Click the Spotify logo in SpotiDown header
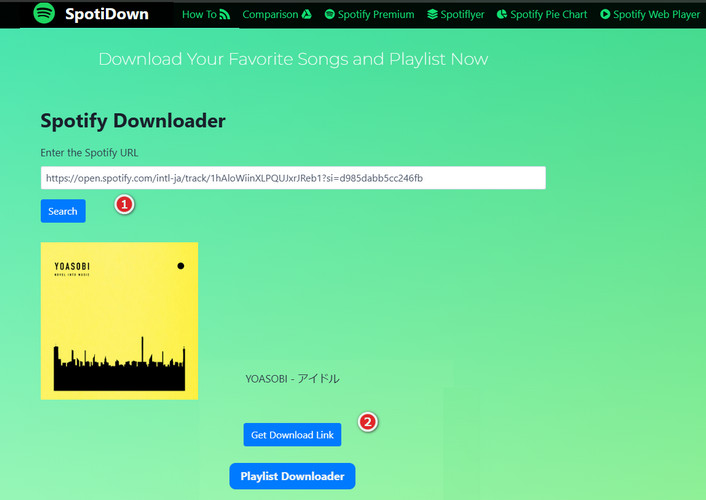This screenshot has height=500, width=706. pos(44,13)
